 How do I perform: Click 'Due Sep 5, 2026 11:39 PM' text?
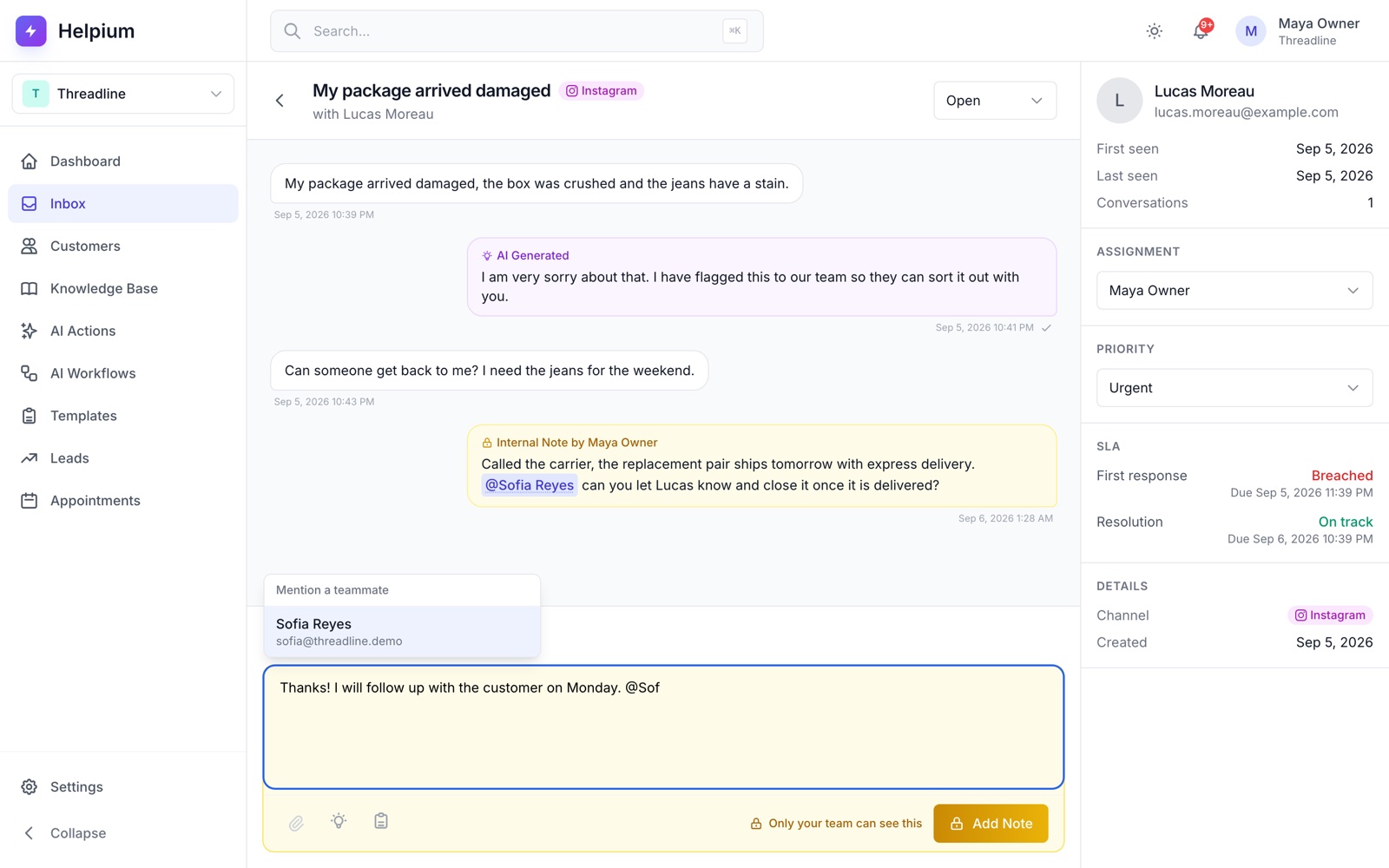pyautogui.click(x=1301, y=493)
